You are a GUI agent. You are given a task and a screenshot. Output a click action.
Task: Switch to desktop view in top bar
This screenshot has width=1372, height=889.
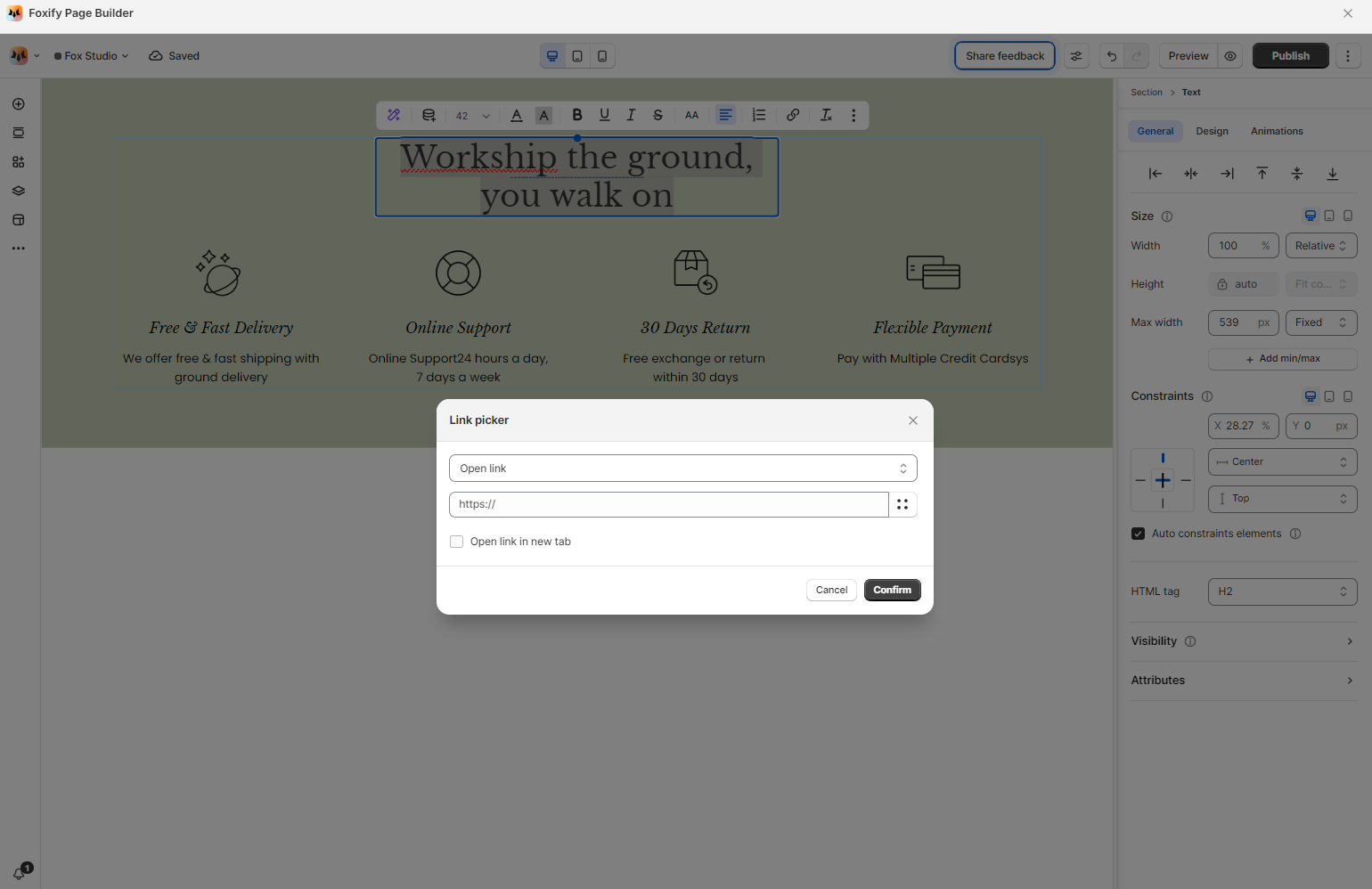click(x=552, y=56)
